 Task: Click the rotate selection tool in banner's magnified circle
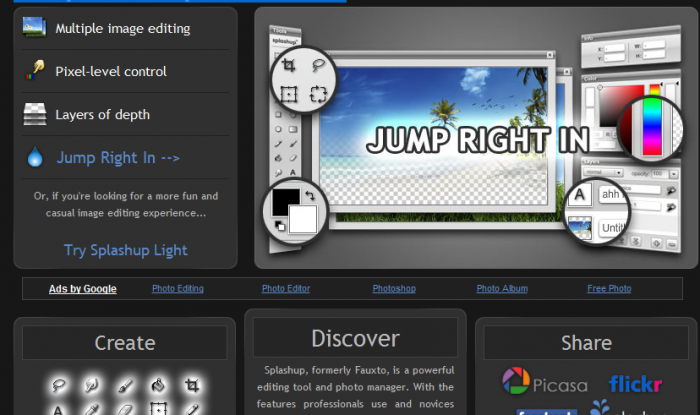tap(318, 94)
